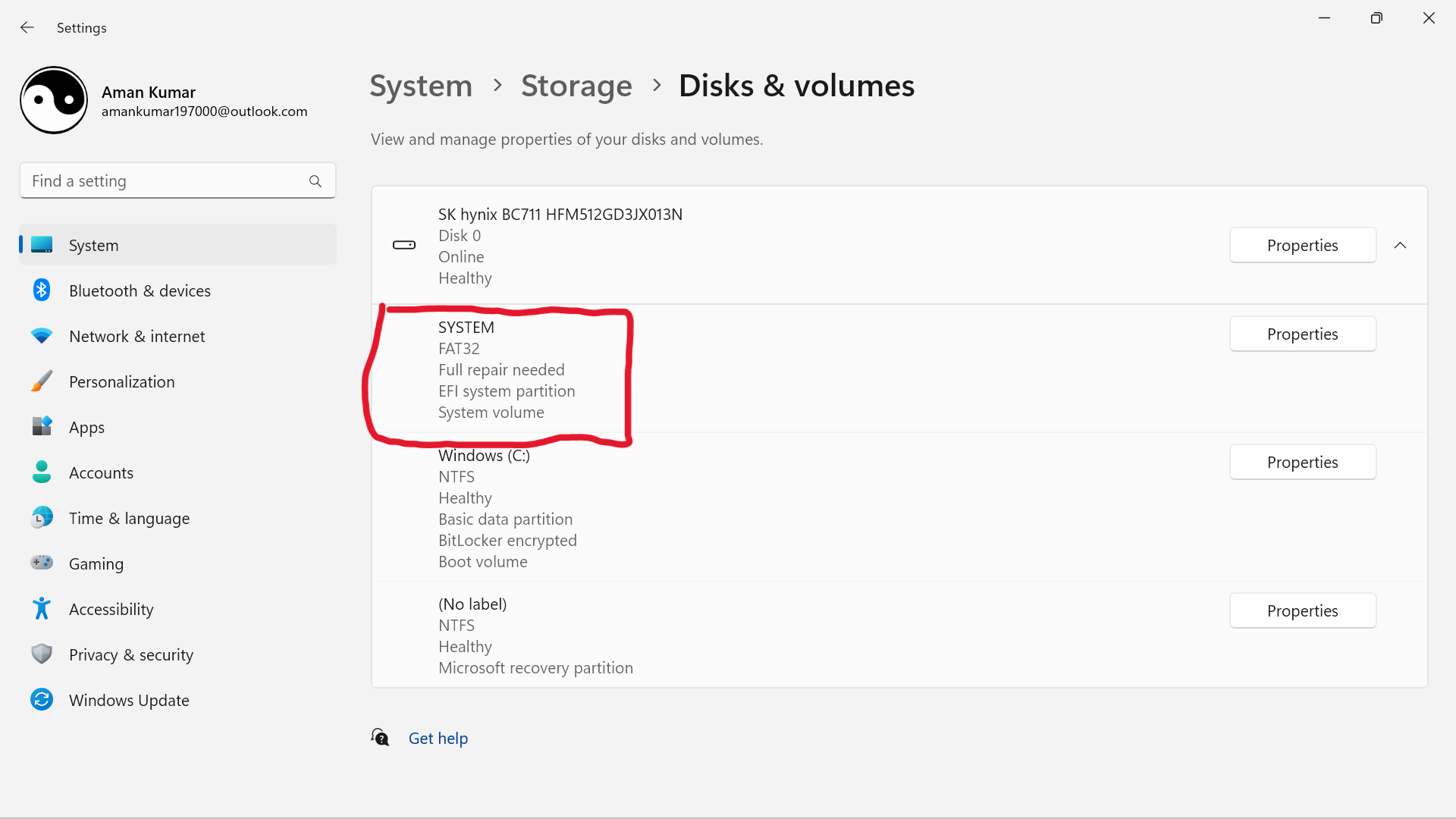1456x819 pixels.
Task: Click the 'Microsoft recovery partition' text
Action: pyautogui.click(x=535, y=667)
